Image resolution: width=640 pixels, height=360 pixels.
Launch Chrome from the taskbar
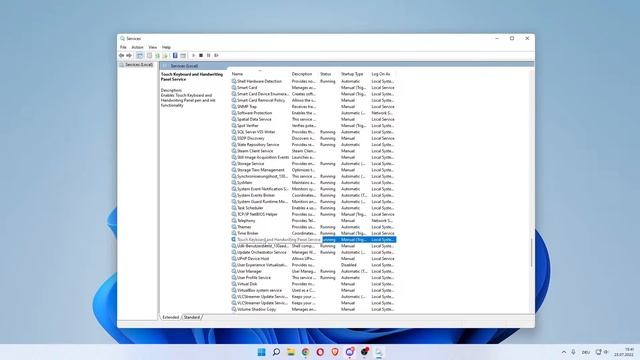click(x=306, y=352)
